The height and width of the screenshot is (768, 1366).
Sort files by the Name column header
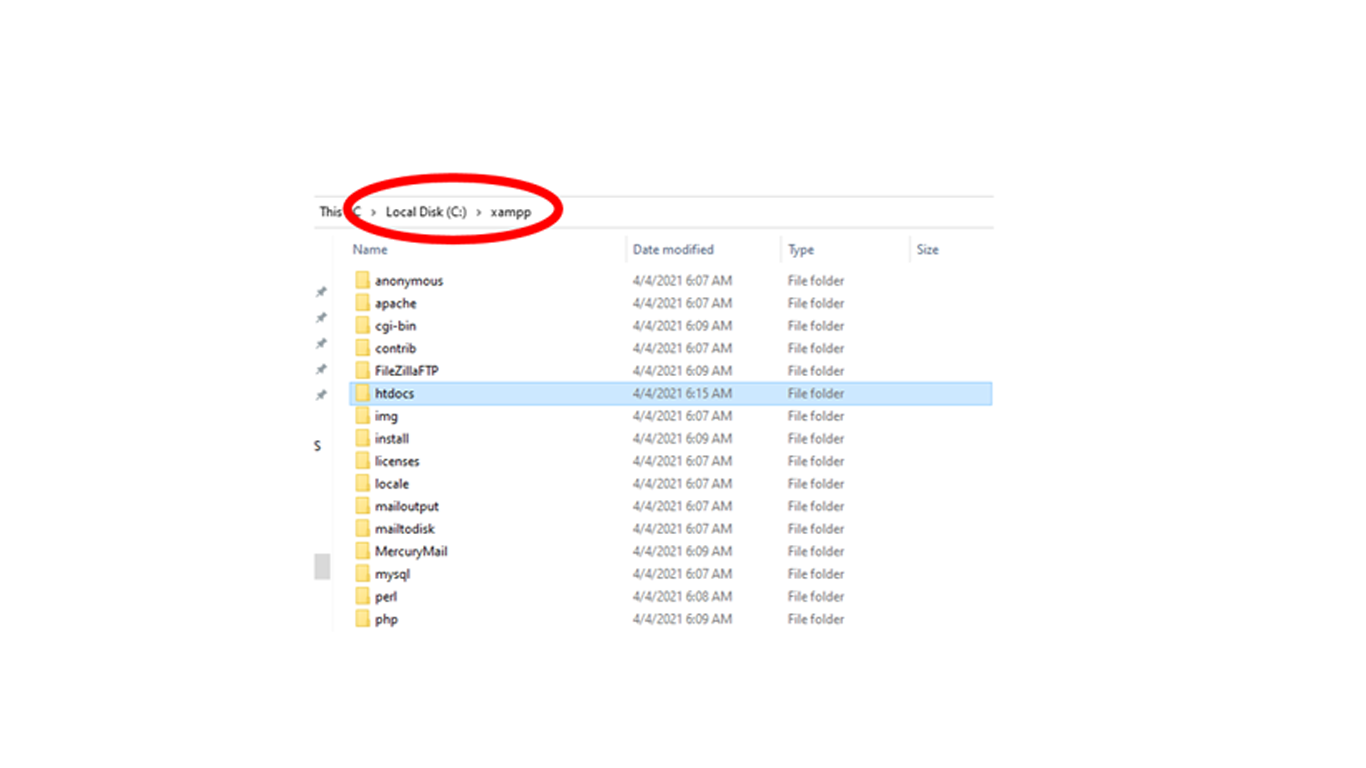coord(370,249)
